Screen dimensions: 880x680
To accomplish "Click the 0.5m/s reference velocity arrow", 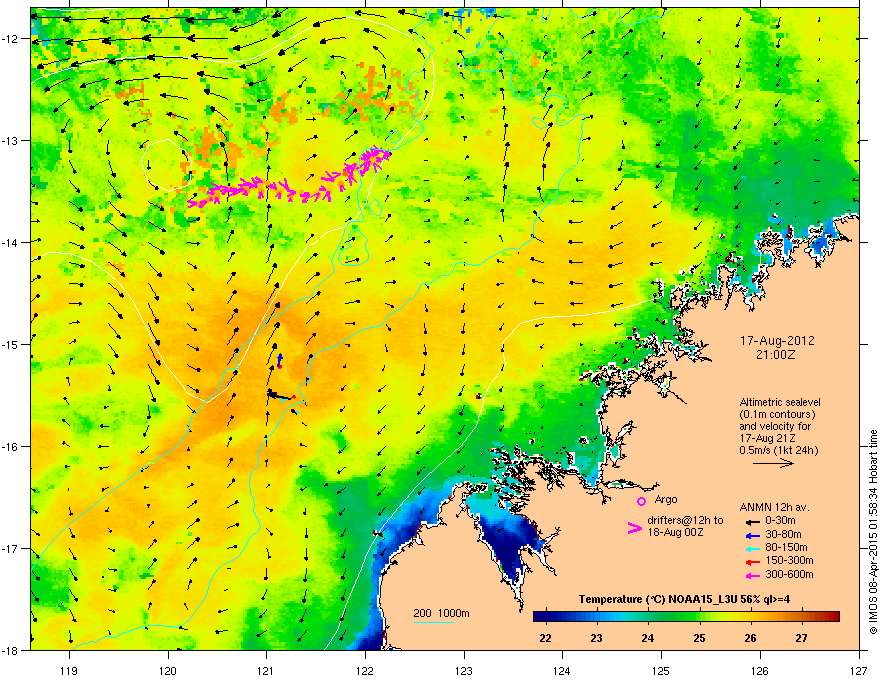I will coord(773,463).
